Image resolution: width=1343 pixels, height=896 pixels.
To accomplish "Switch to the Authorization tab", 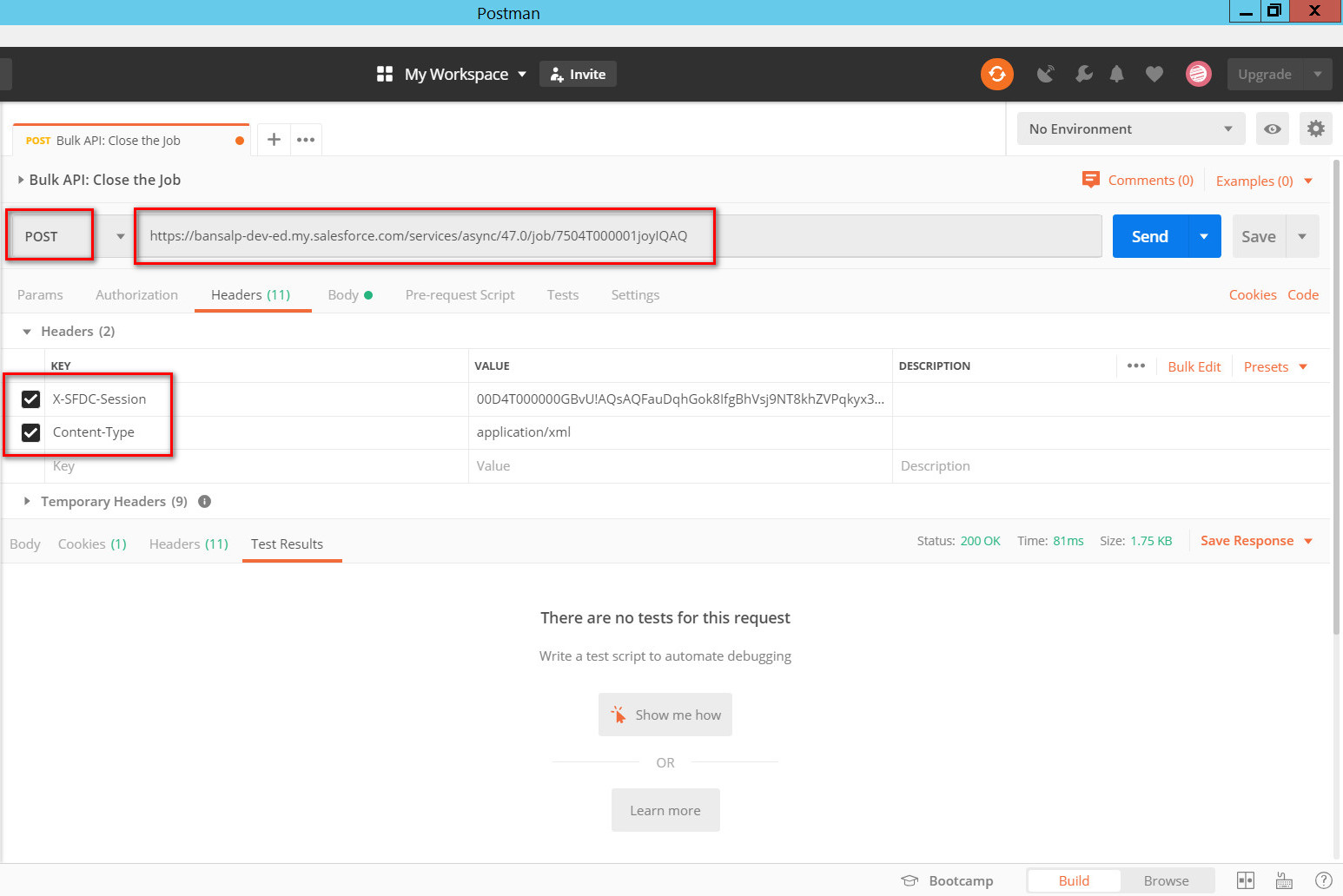I will point(136,294).
